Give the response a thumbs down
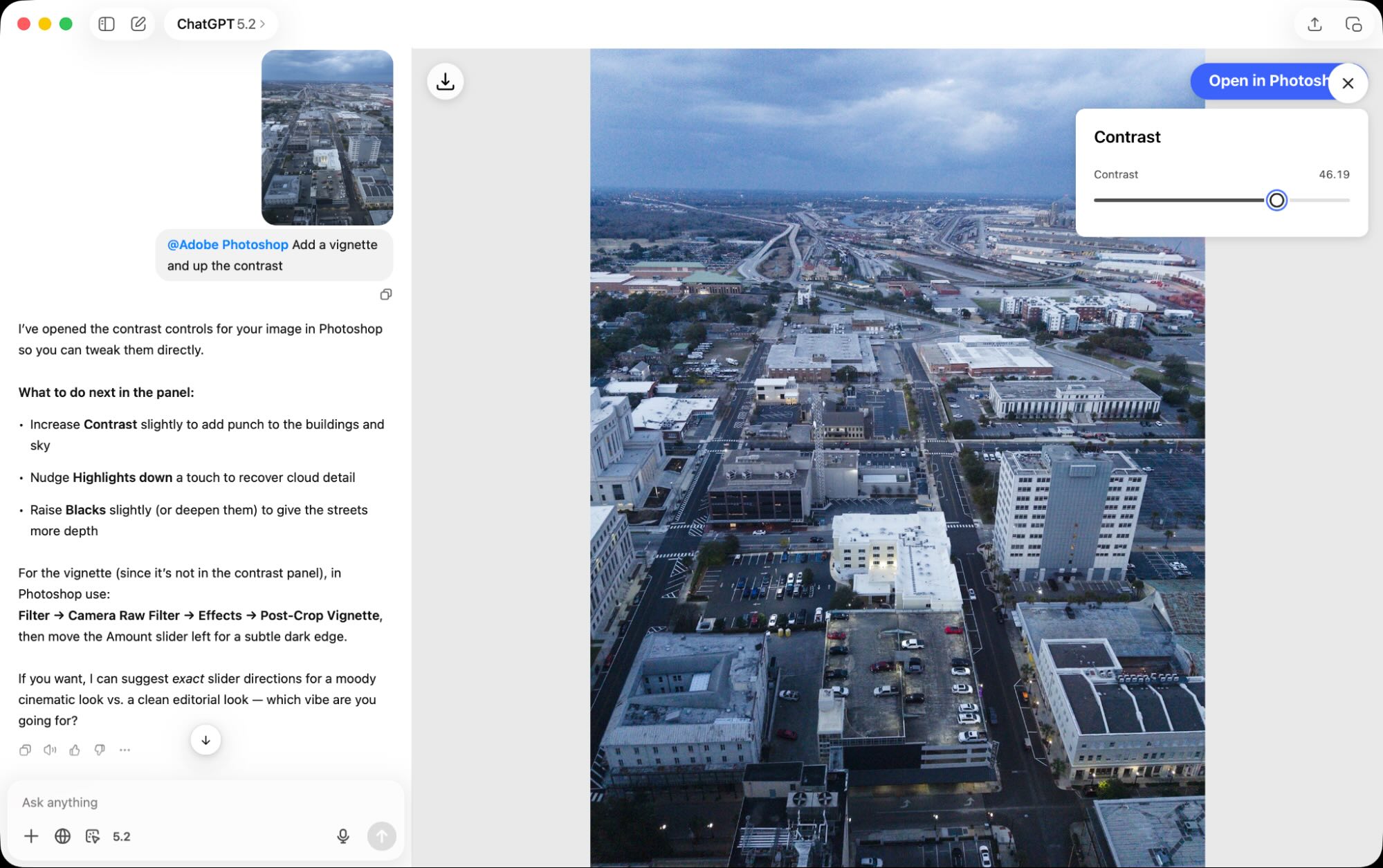This screenshot has height=868, width=1383. coord(100,750)
